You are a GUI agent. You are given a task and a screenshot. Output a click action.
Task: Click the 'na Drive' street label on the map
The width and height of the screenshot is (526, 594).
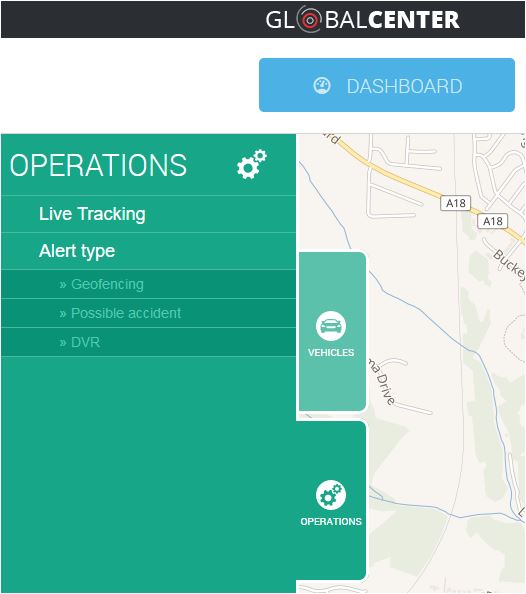pyautogui.click(x=382, y=382)
